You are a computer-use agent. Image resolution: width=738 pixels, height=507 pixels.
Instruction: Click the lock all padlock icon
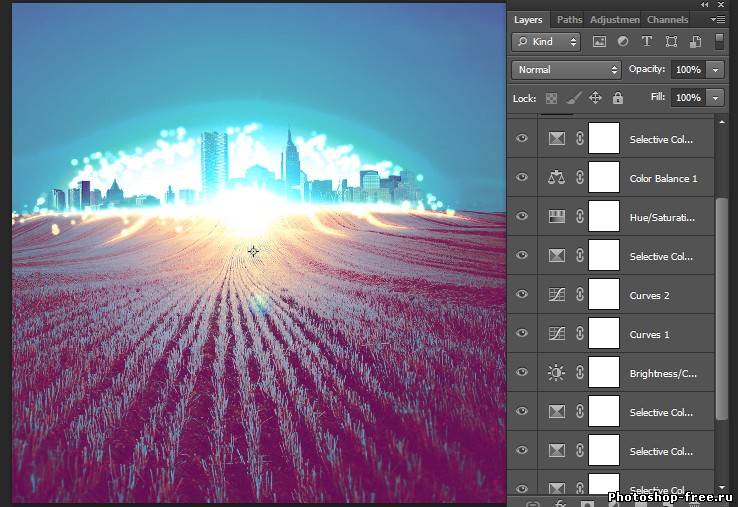tap(618, 98)
